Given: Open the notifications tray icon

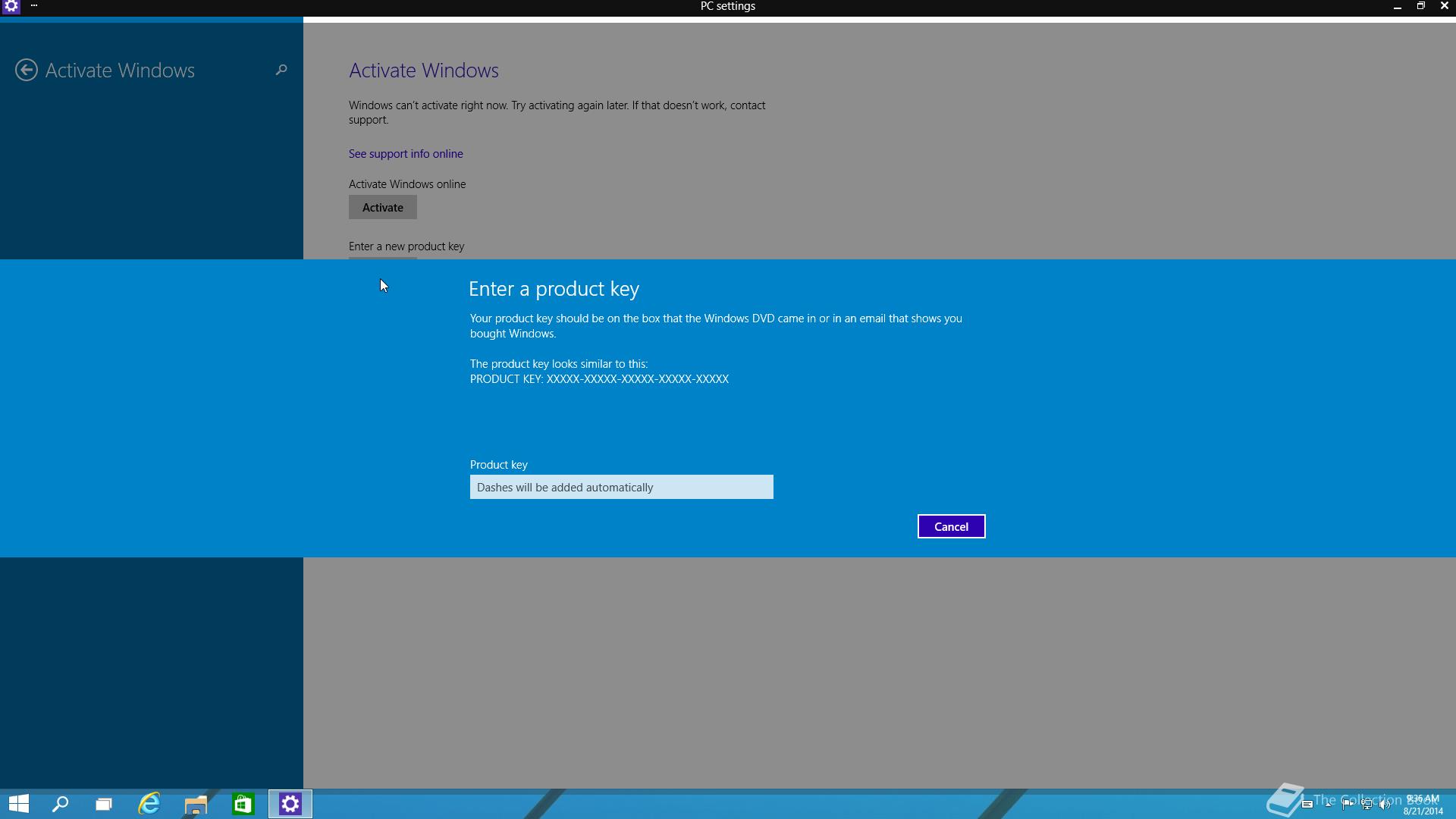Looking at the screenshot, I should [1307, 804].
